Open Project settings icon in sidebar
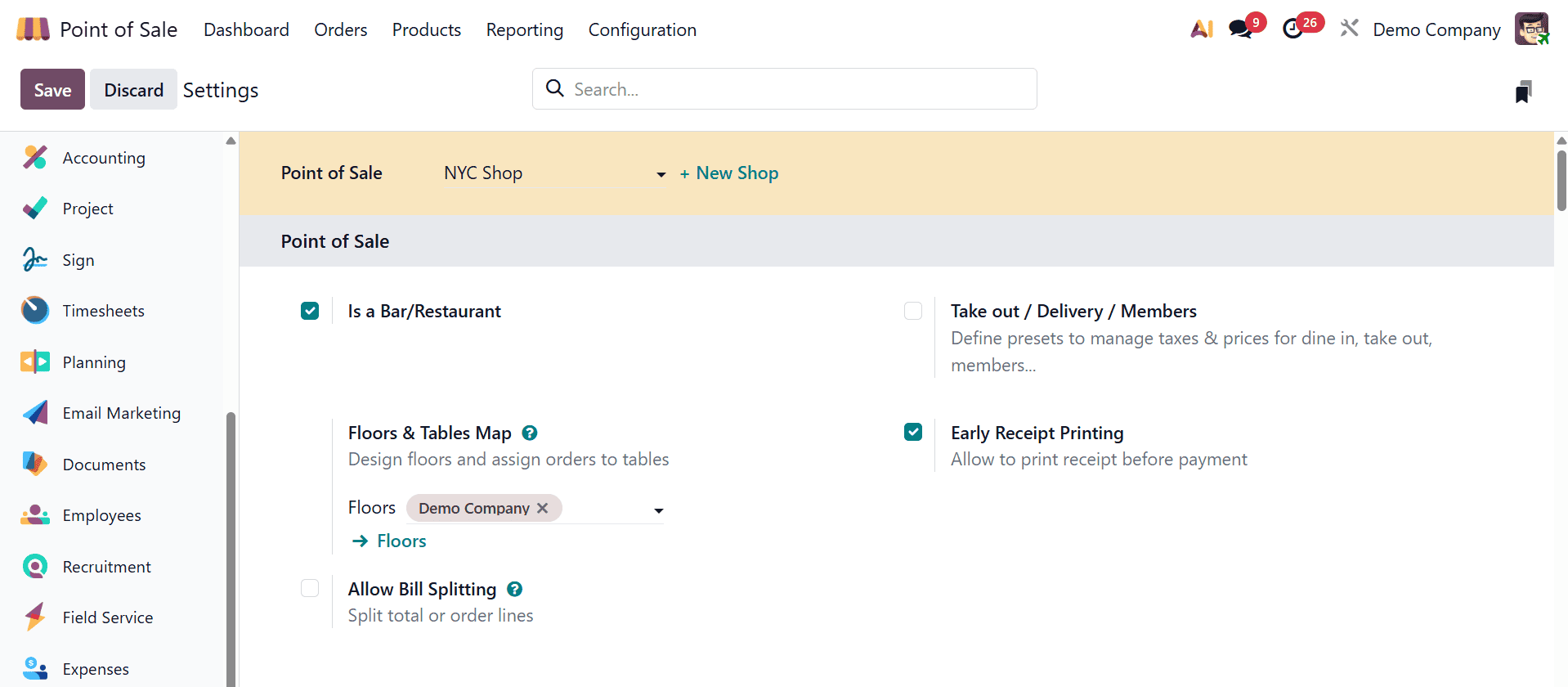 [x=35, y=209]
